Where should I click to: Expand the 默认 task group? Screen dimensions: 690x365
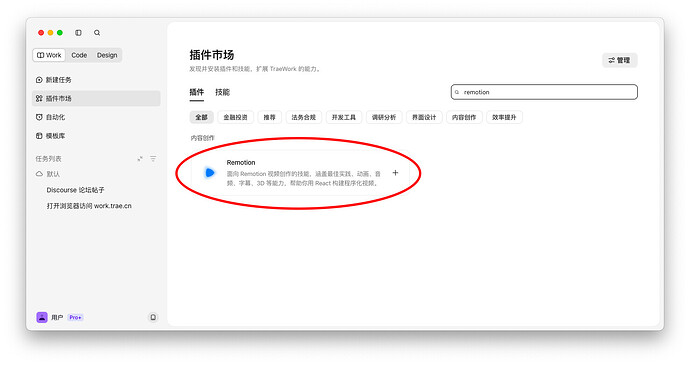tap(48, 174)
